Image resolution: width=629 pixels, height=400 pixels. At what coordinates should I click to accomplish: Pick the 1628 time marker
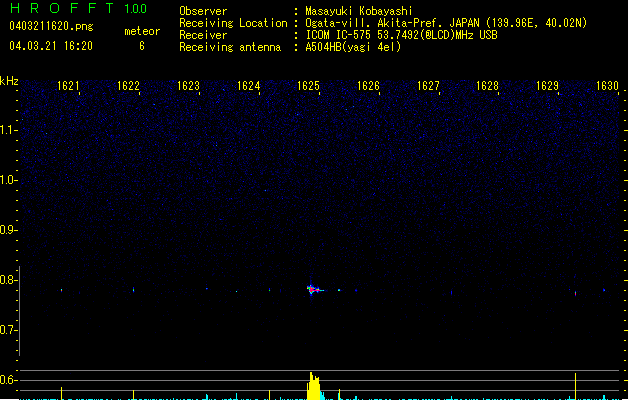pyautogui.click(x=487, y=87)
